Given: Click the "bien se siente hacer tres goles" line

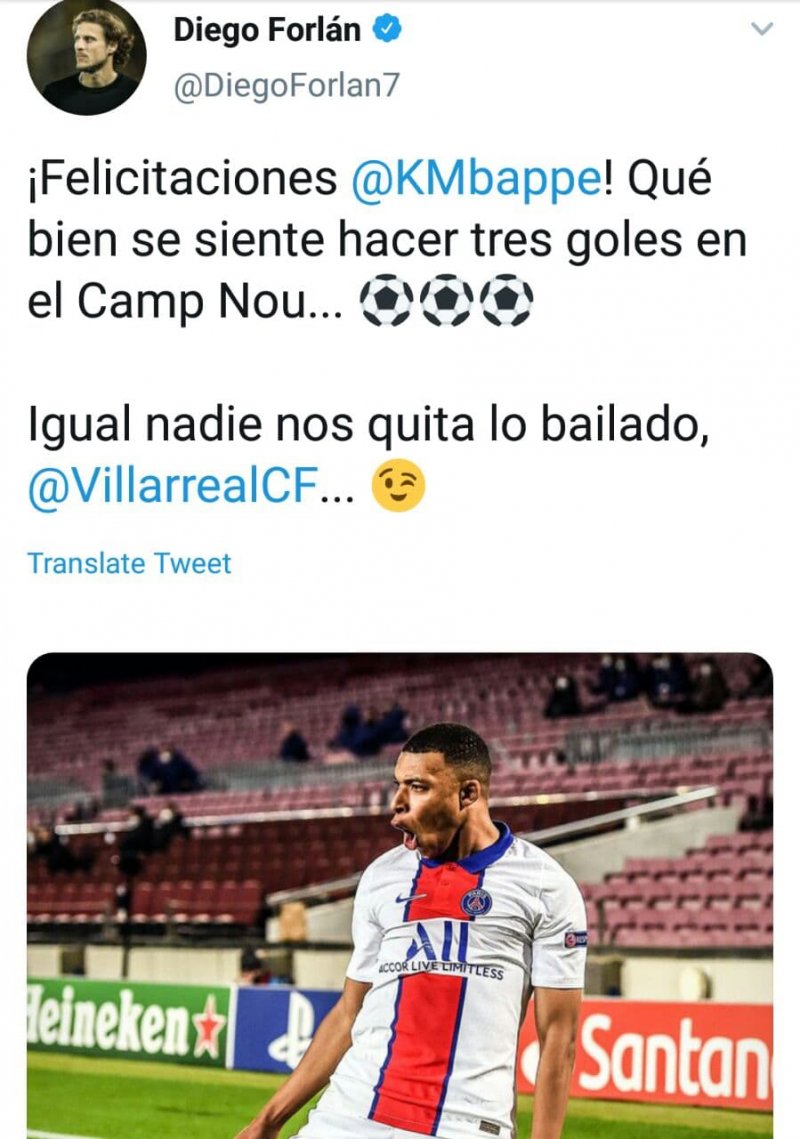Looking at the screenshot, I should click(388, 241).
